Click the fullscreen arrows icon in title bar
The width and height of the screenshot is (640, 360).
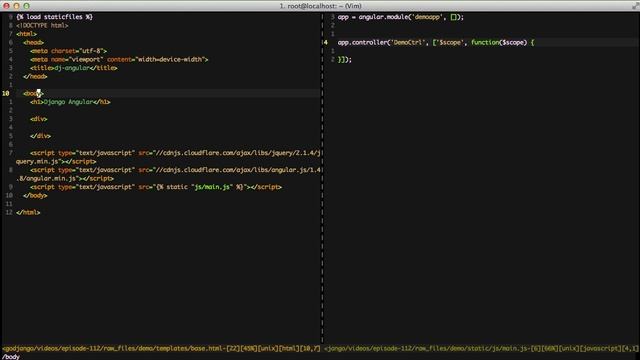(635, 5)
